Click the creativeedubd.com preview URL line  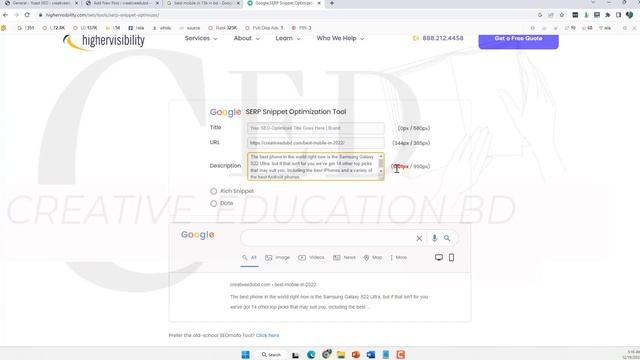(273, 284)
